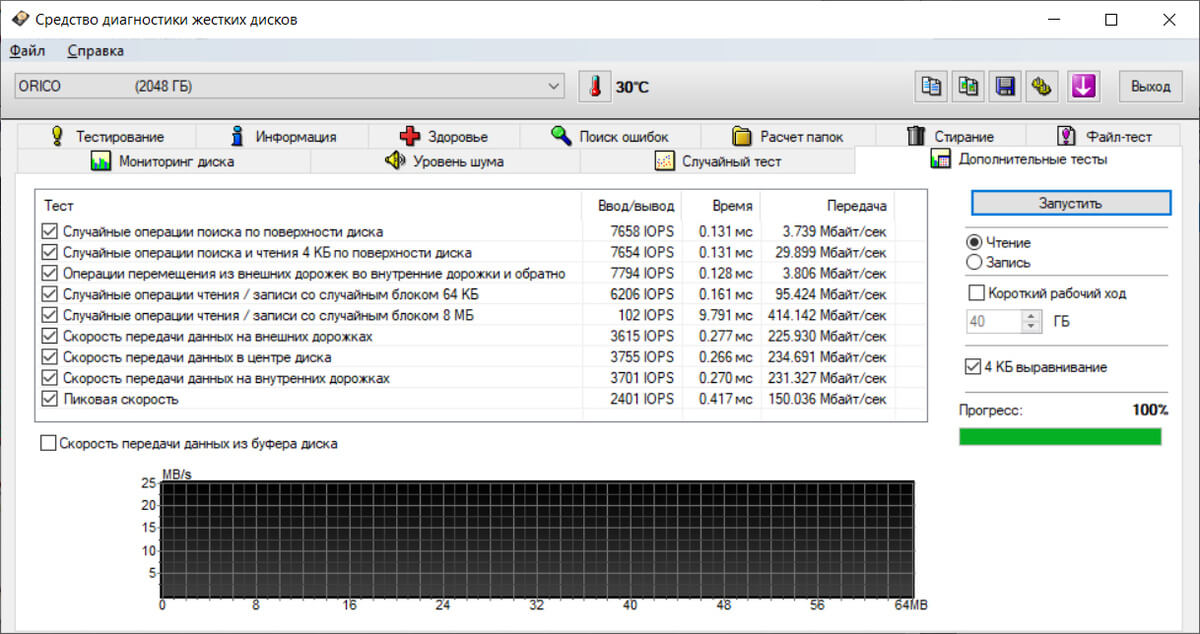Expand the ORICO disk selection dropdown
Viewport: 1200px width, 634px height.
point(555,87)
